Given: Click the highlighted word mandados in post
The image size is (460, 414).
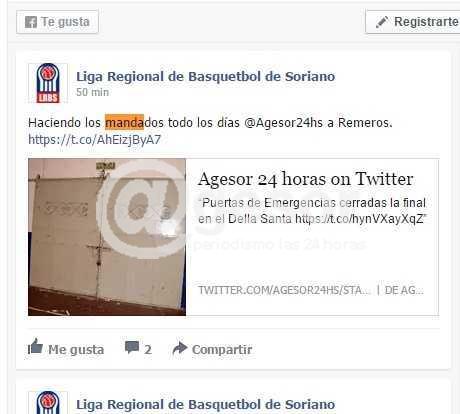Looking at the screenshot, I should (134, 122).
